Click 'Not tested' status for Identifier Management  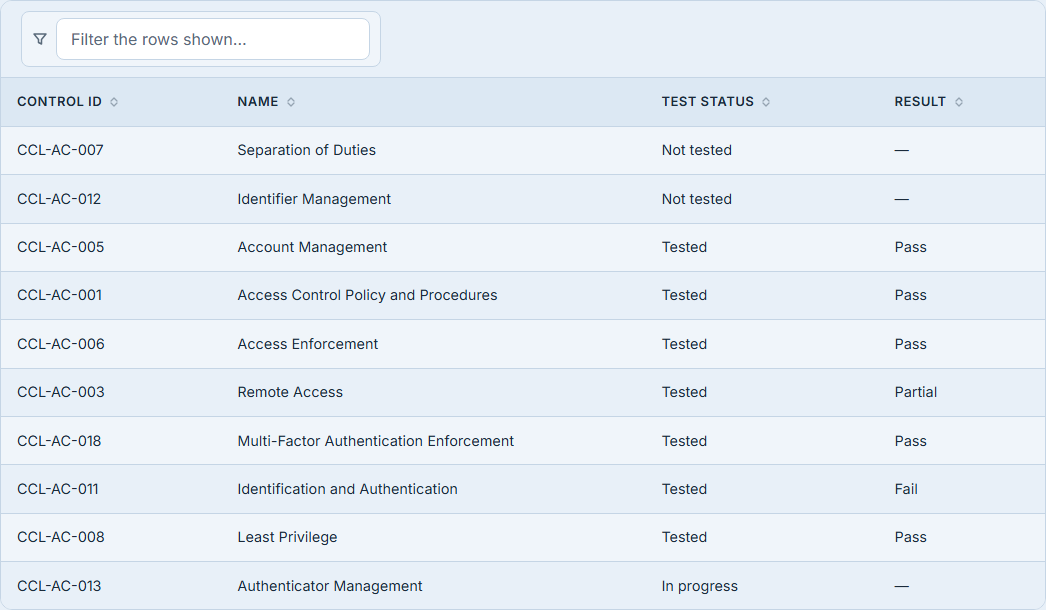pyautogui.click(x=696, y=199)
